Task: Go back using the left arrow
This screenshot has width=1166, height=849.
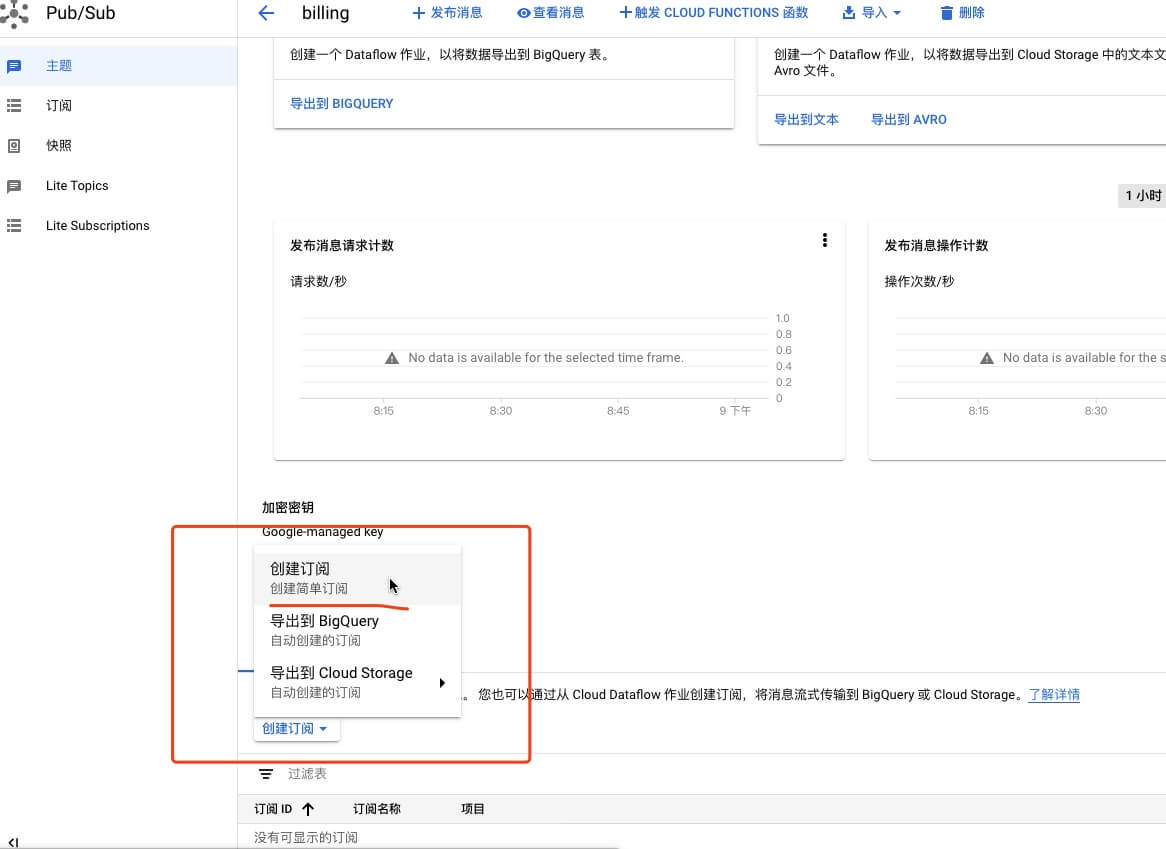Action: (265, 13)
